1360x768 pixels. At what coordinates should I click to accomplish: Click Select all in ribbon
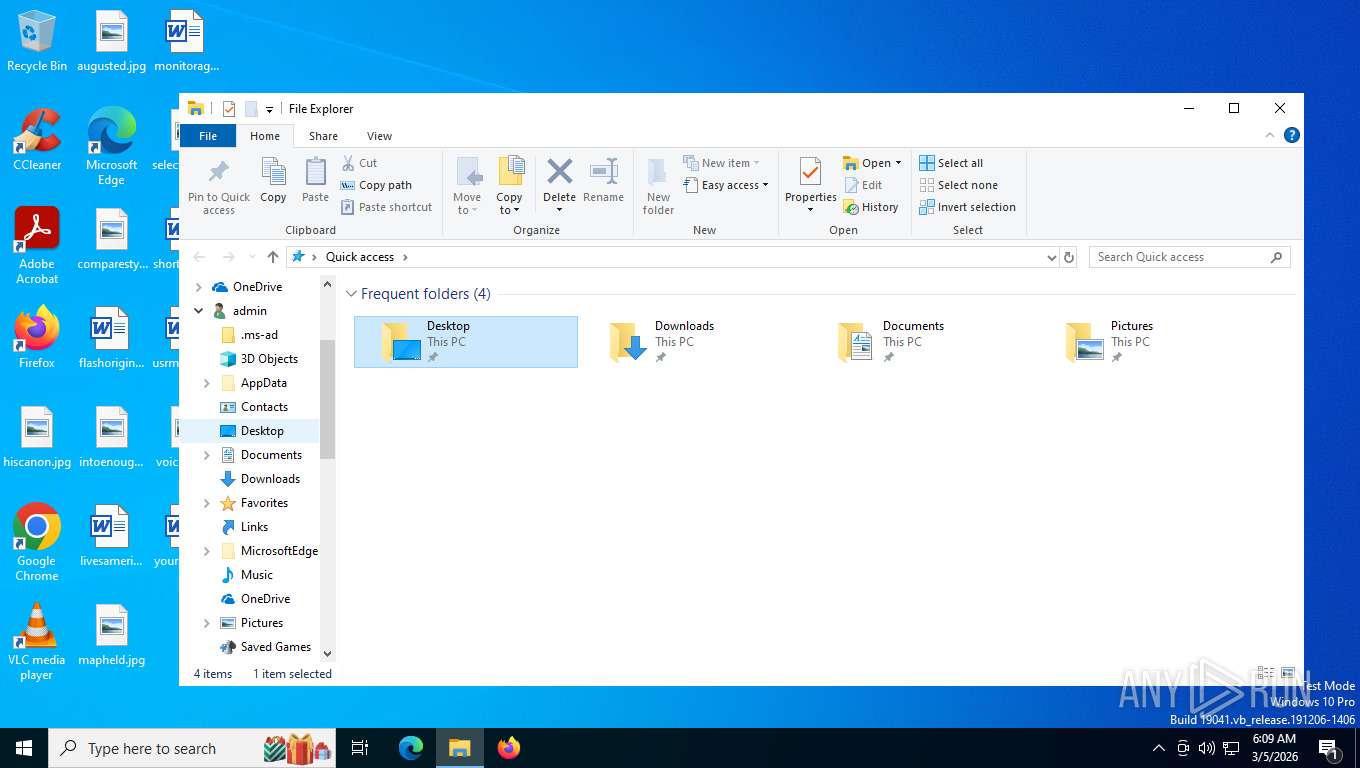pos(951,163)
